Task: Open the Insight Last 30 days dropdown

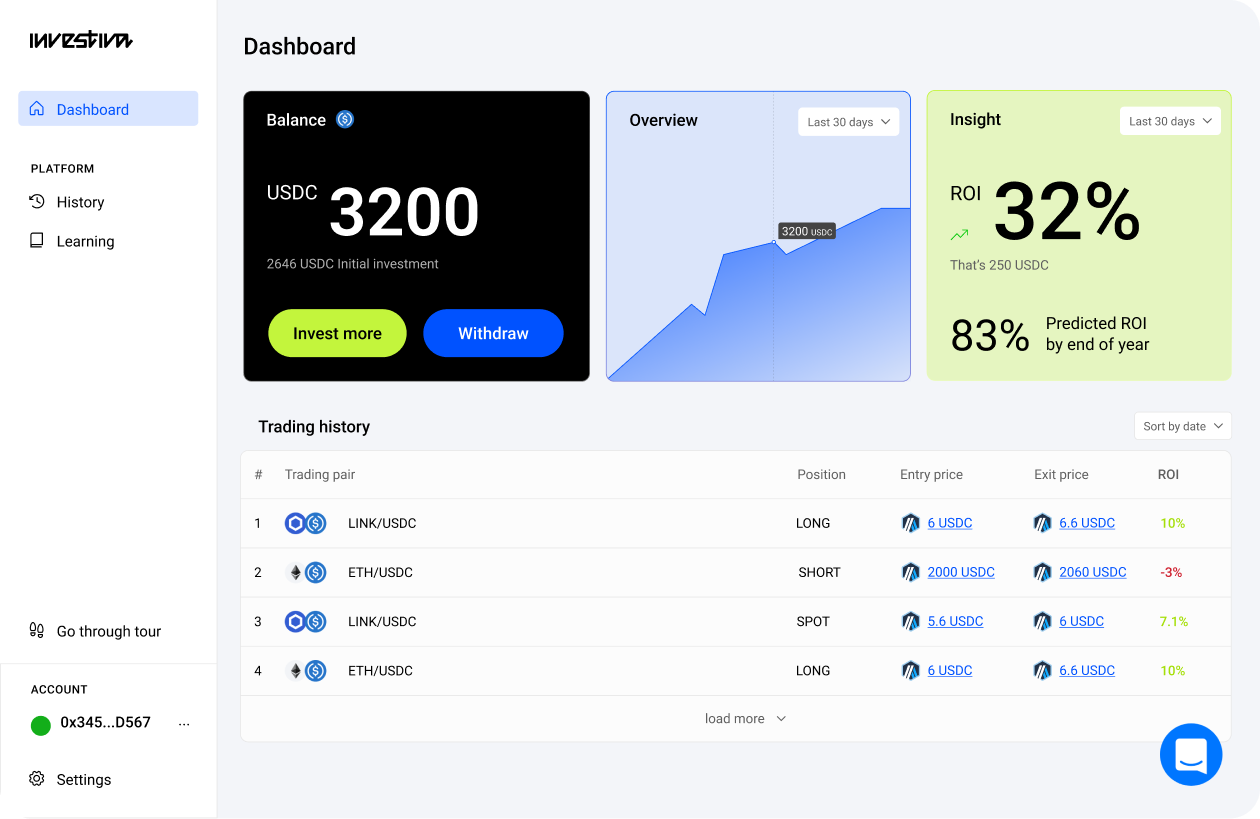Action: (1170, 121)
